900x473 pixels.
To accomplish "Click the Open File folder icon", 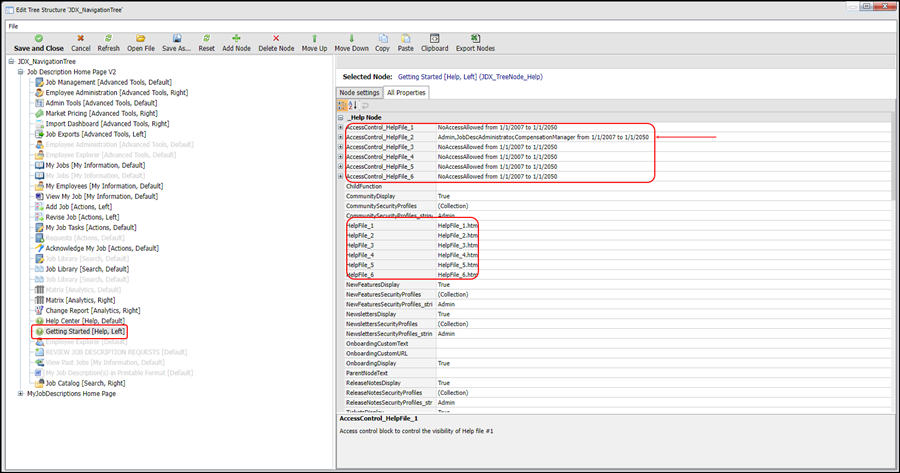I will (140, 38).
